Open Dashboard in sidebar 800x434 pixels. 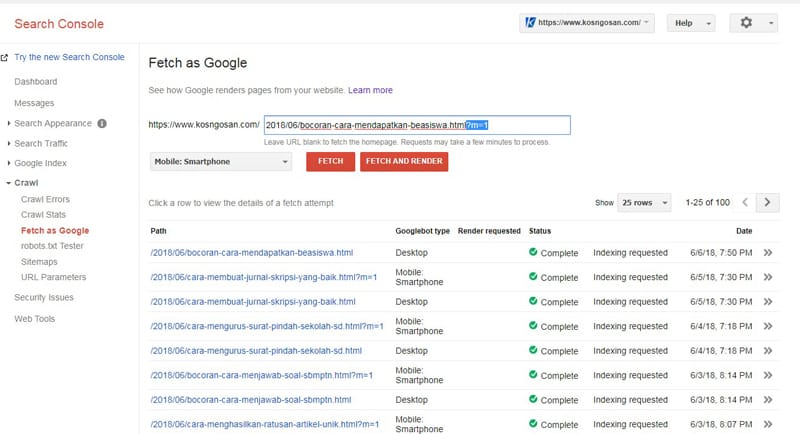coord(36,82)
